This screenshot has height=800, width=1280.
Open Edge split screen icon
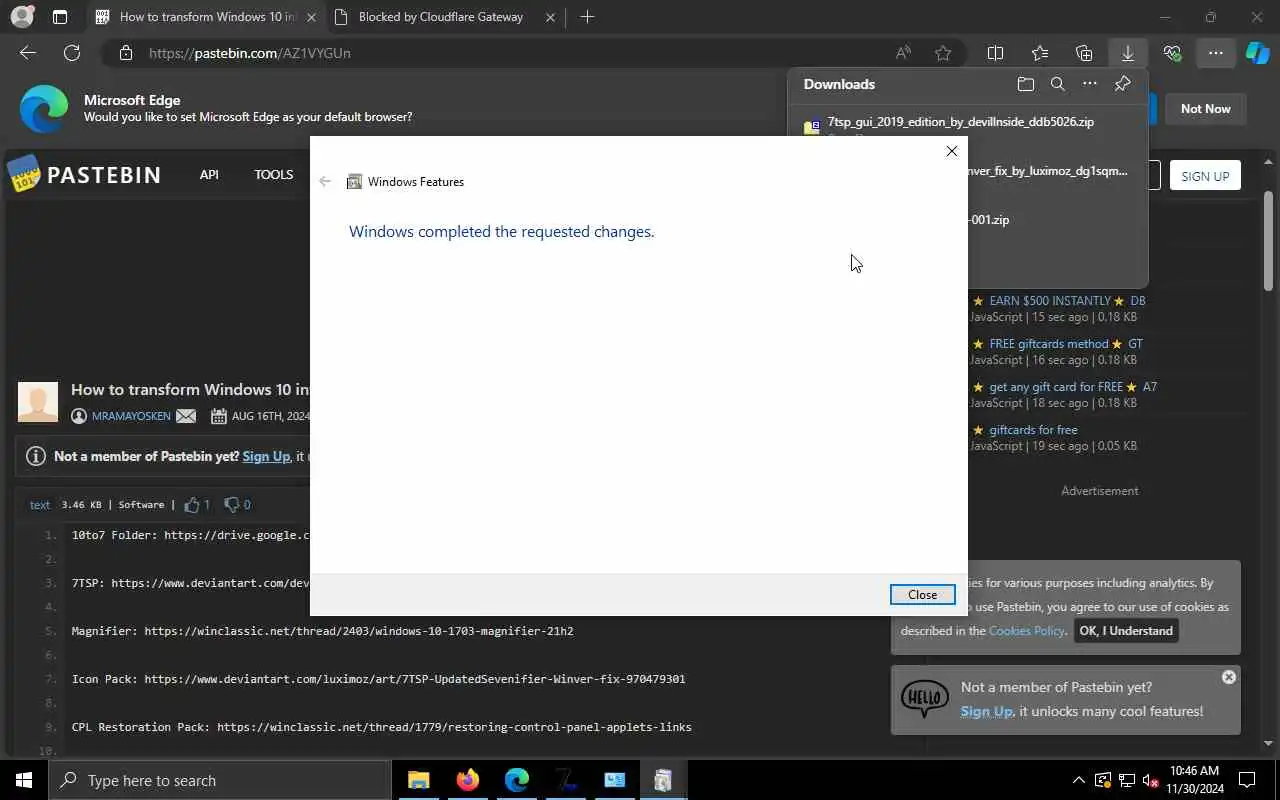[995, 53]
